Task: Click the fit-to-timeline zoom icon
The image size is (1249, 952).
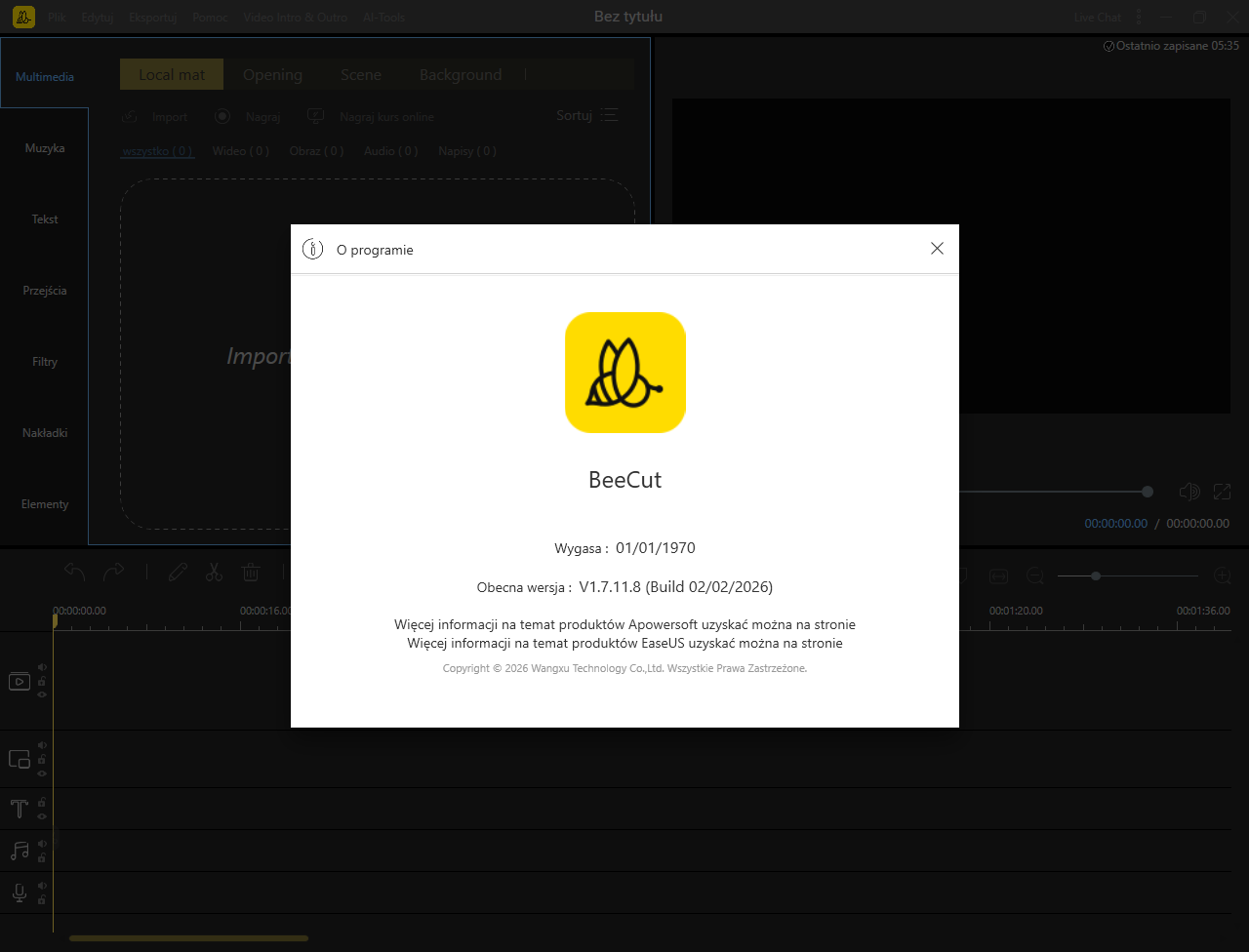Action: 999,576
